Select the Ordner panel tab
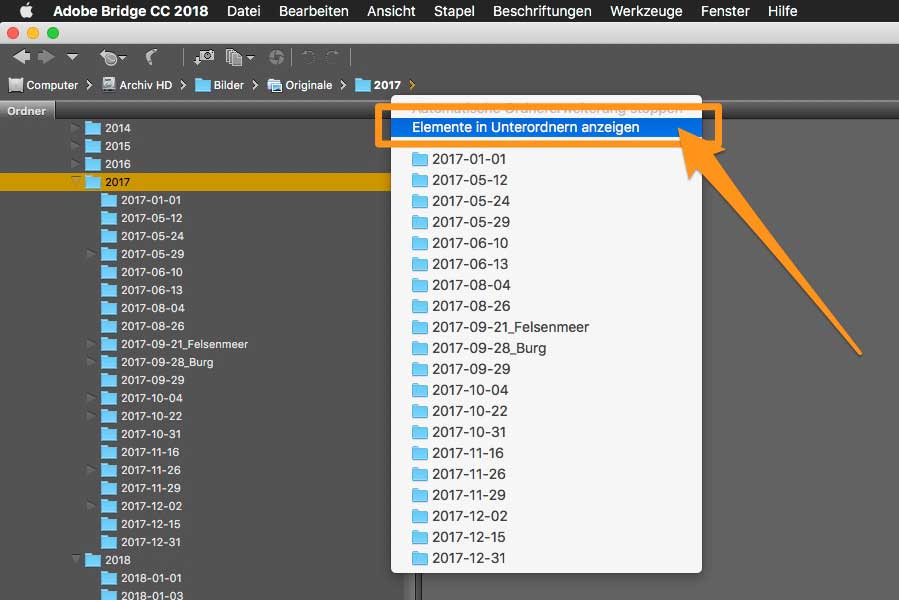This screenshot has height=600, width=899. click(x=26, y=111)
